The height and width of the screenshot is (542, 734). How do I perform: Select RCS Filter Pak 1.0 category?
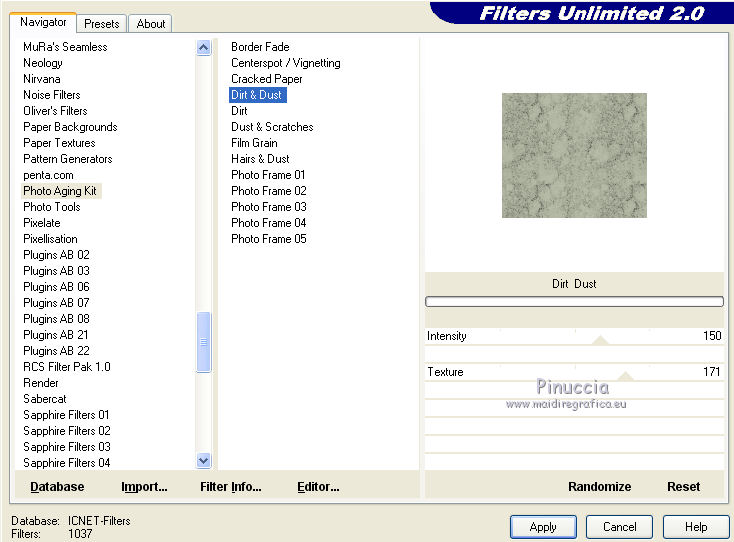pos(66,366)
